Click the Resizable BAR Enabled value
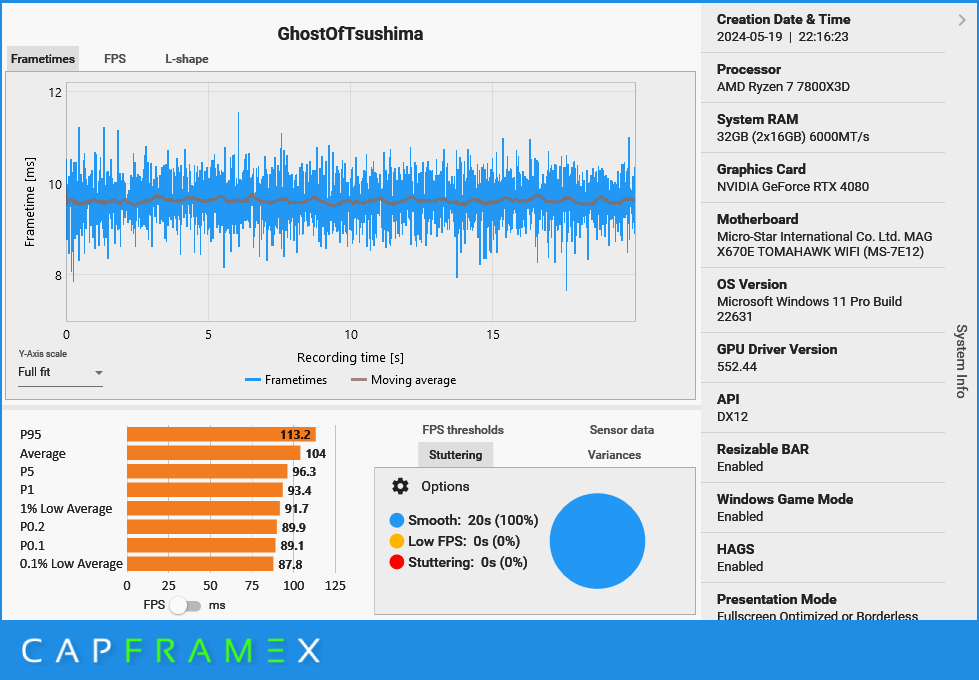Viewport: 979px width, 680px height. pyautogui.click(x=740, y=466)
